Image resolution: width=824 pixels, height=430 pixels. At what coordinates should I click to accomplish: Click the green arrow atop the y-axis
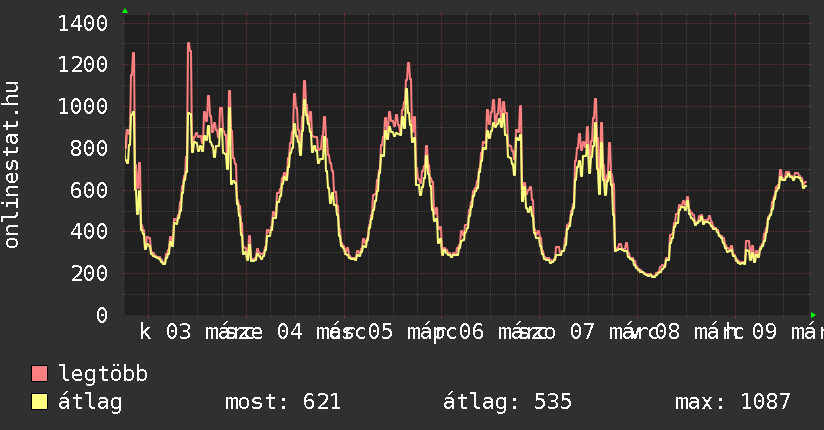125,11
